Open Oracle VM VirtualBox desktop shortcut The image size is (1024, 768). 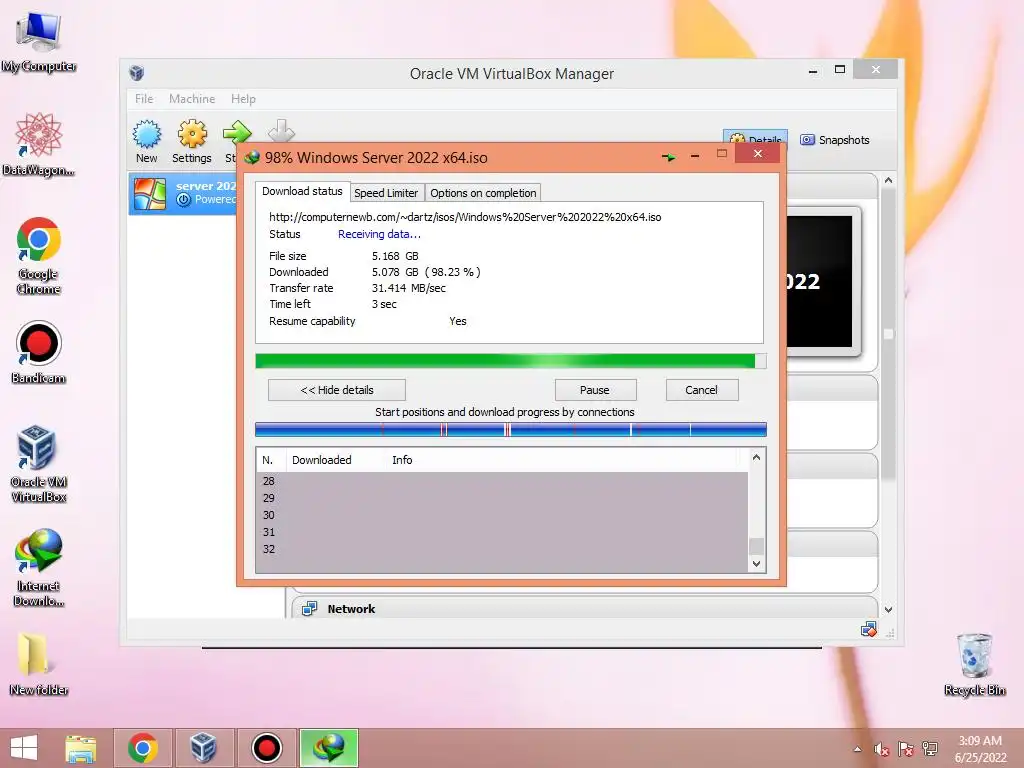pyautogui.click(x=39, y=464)
